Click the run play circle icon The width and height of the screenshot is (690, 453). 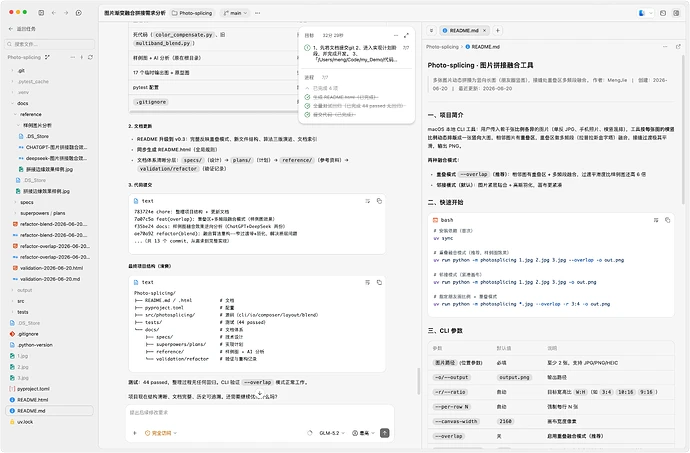tap(79, 13)
